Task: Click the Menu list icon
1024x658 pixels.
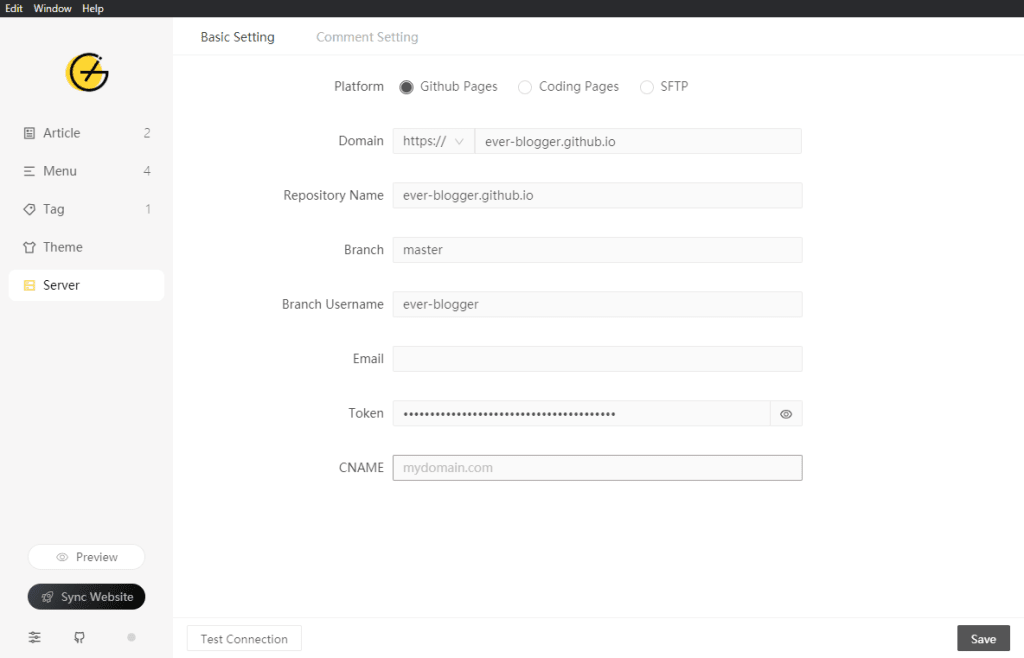Action: (x=29, y=171)
